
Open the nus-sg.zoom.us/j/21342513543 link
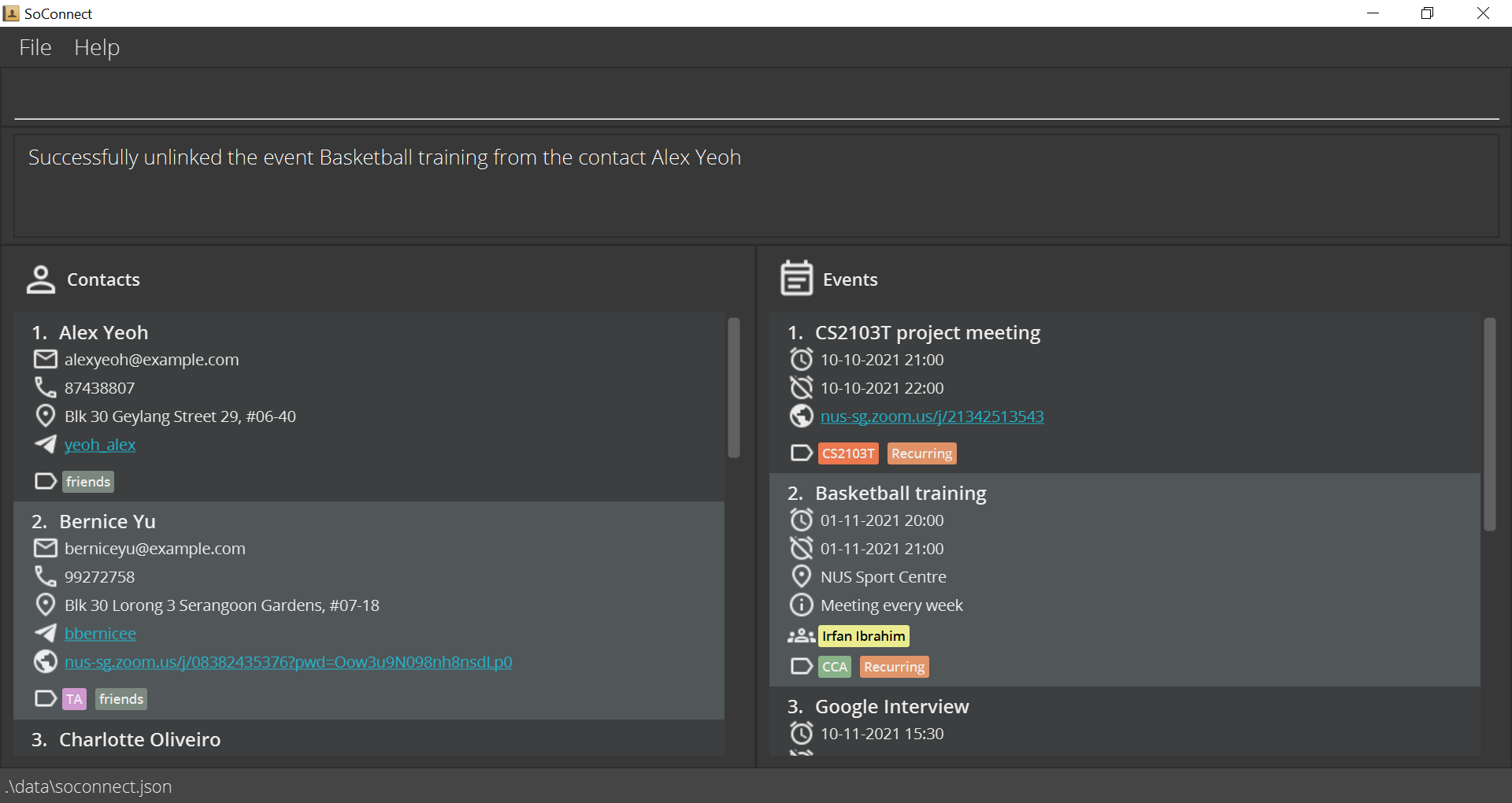pyautogui.click(x=932, y=416)
